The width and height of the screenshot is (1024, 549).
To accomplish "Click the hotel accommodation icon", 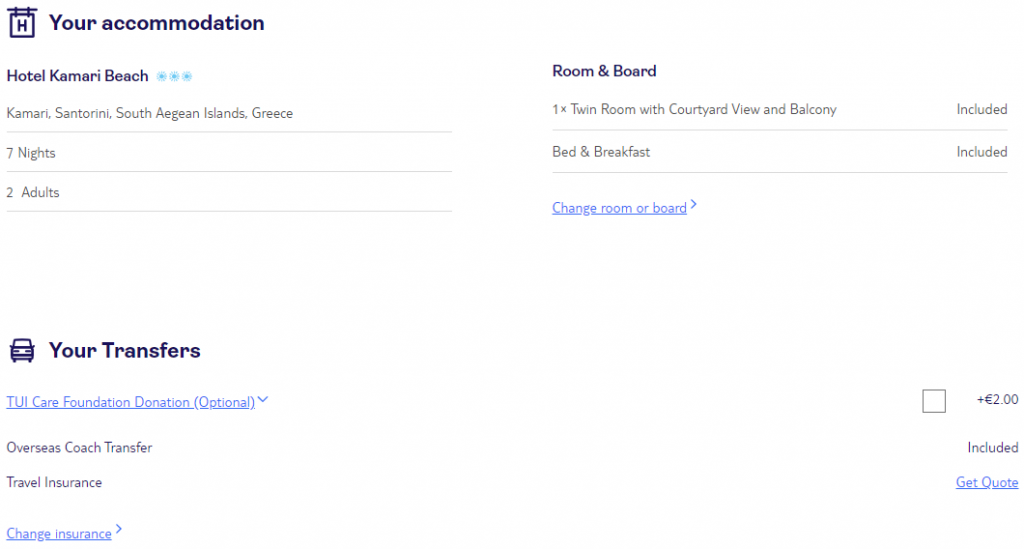I will tap(22, 23).
